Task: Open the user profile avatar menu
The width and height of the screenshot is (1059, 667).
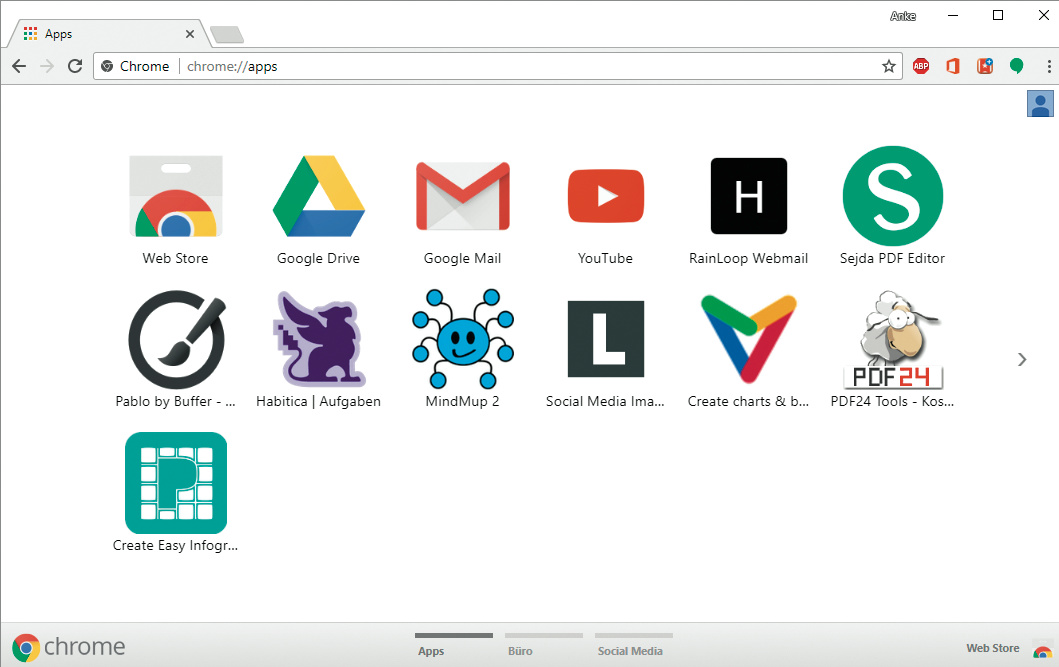Action: click(x=1040, y=103)
